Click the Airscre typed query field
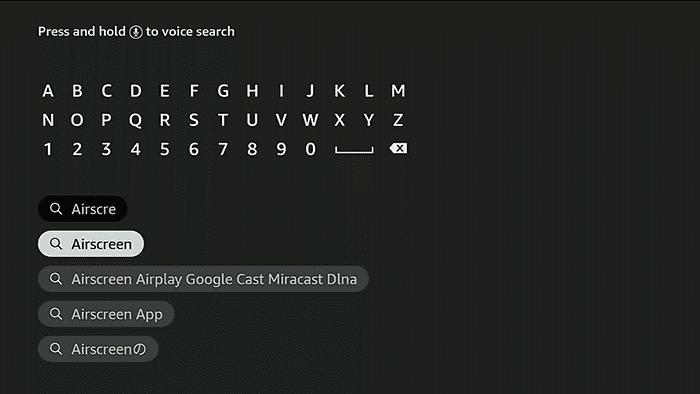 pyautogui.click(x=83, y=208)
